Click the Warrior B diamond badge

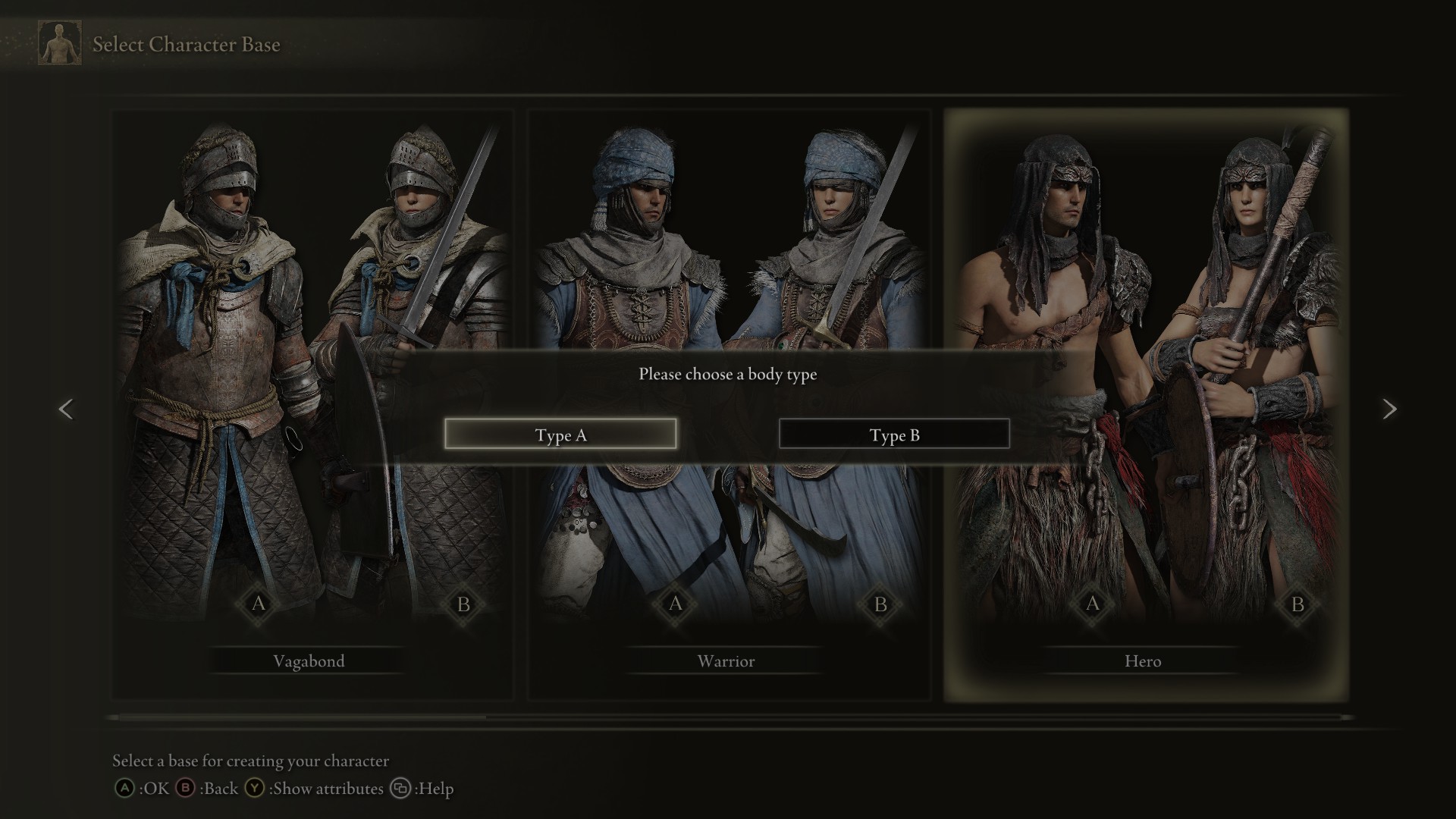(880, 604)
